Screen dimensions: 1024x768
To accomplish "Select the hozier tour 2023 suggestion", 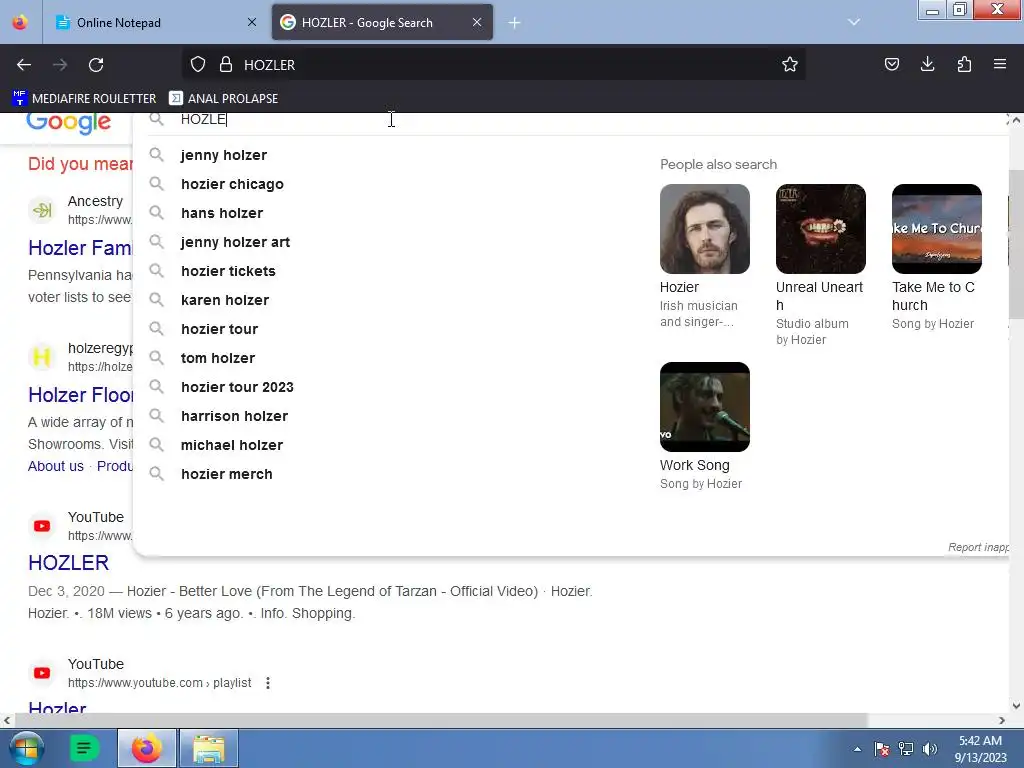I will pos(237,387).
